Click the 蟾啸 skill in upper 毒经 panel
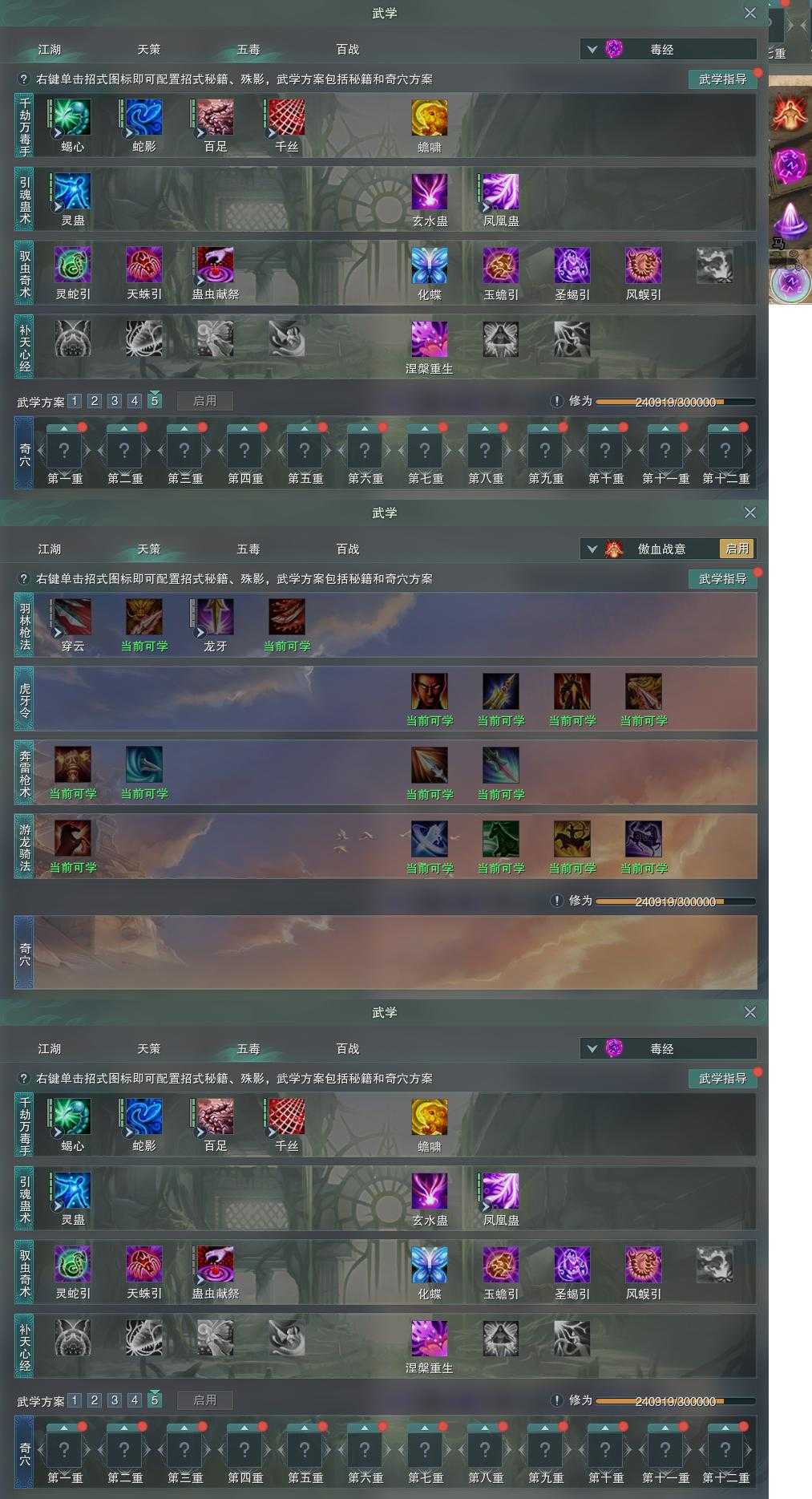This screenshot has width=812, height=1499. 430,118
